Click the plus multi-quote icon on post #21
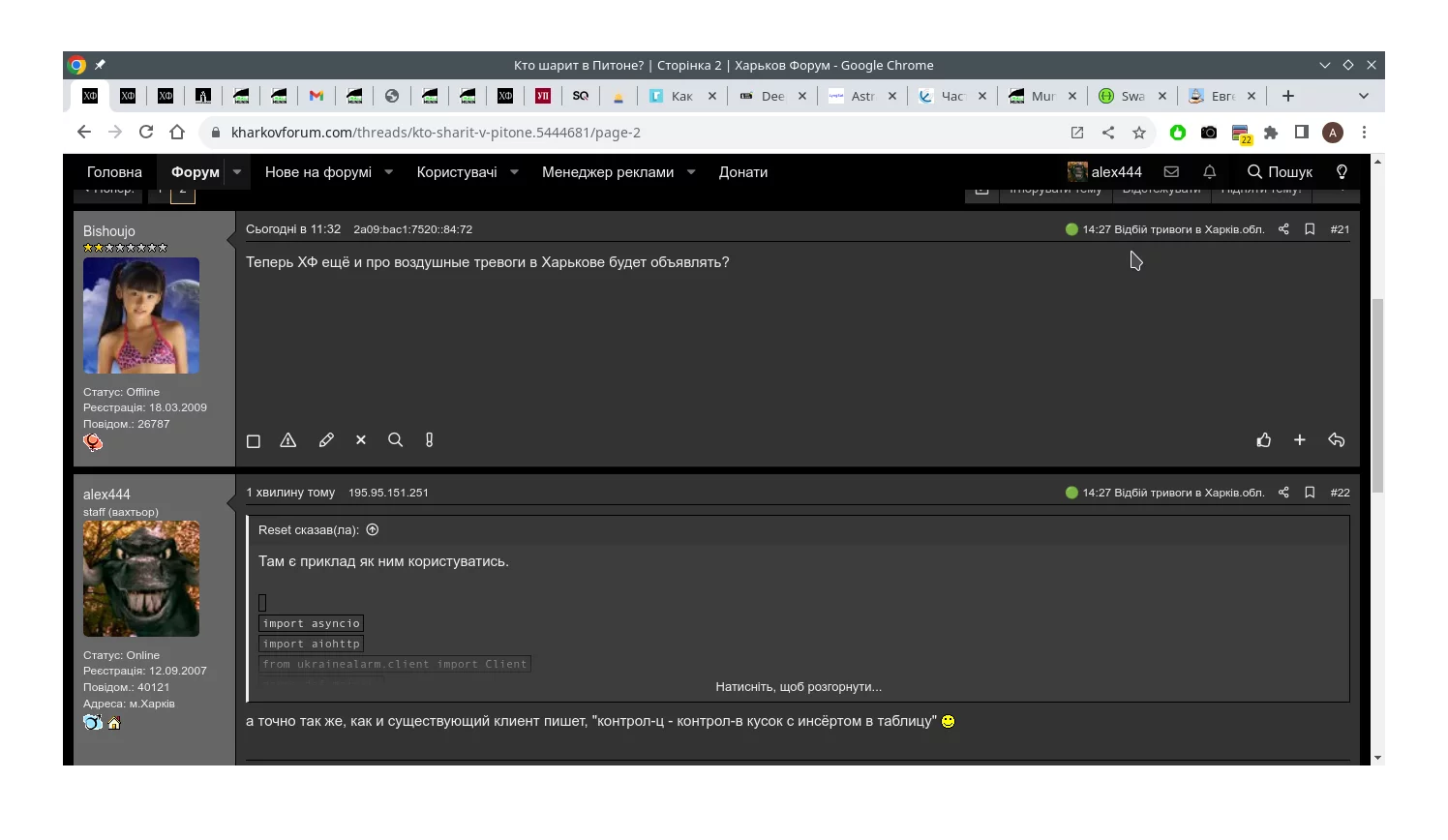 pos(1300,440)
